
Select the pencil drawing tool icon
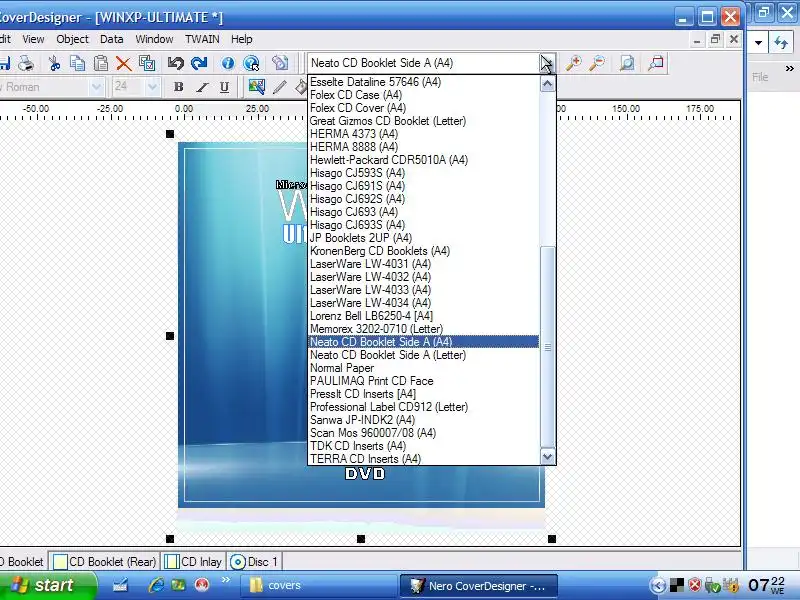coord(279,87)
